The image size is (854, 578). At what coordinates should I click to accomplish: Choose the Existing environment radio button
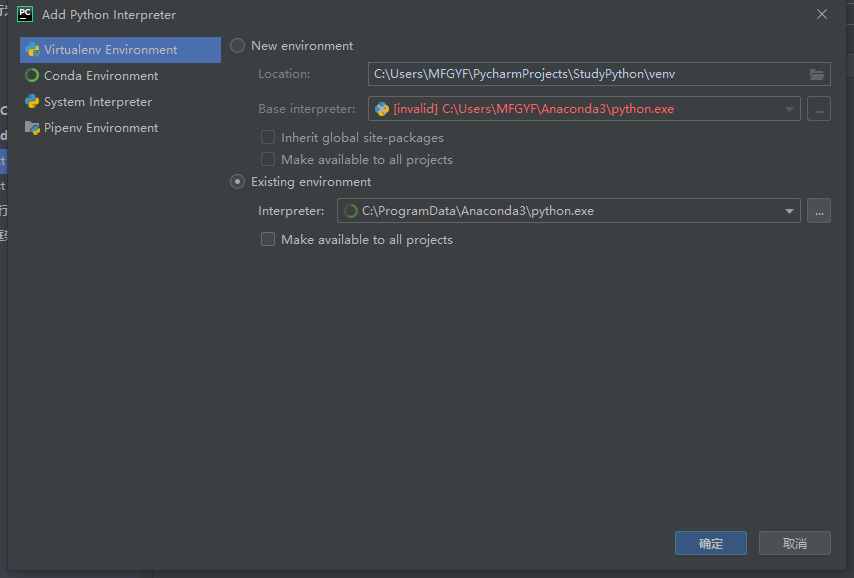click(x=237, y=182)
